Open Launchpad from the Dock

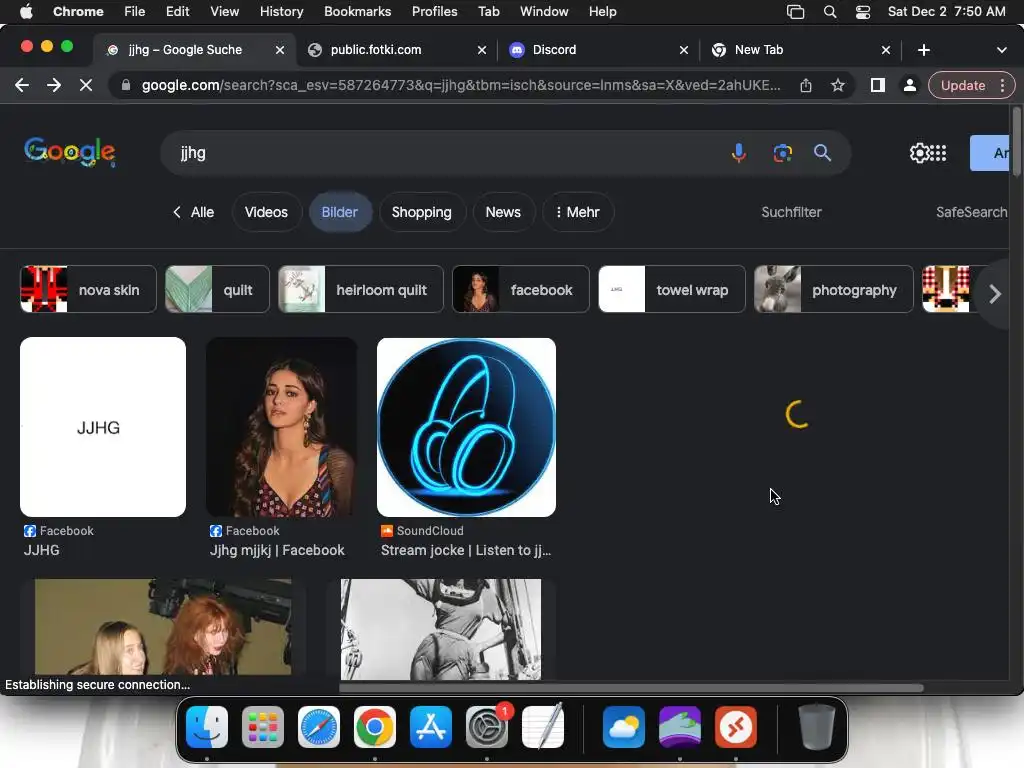click(263, 727)
